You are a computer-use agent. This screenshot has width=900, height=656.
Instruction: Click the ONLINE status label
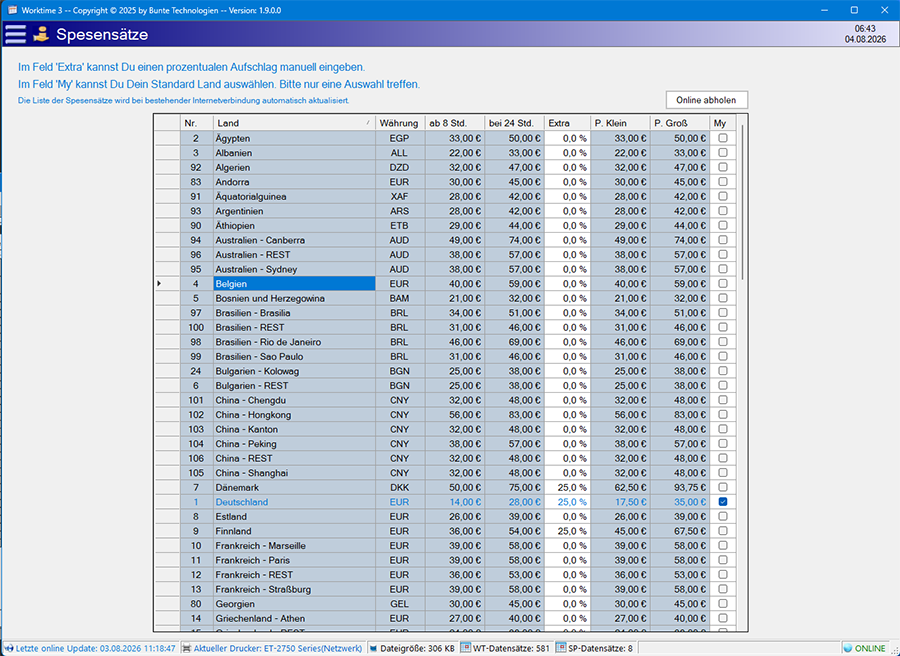(870, 648)
